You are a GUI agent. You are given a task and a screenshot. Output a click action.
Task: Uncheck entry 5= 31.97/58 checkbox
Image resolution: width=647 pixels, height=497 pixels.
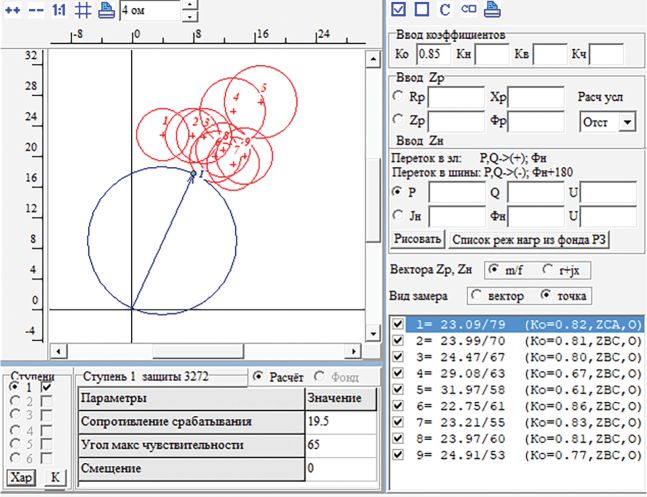coord(398,389)
